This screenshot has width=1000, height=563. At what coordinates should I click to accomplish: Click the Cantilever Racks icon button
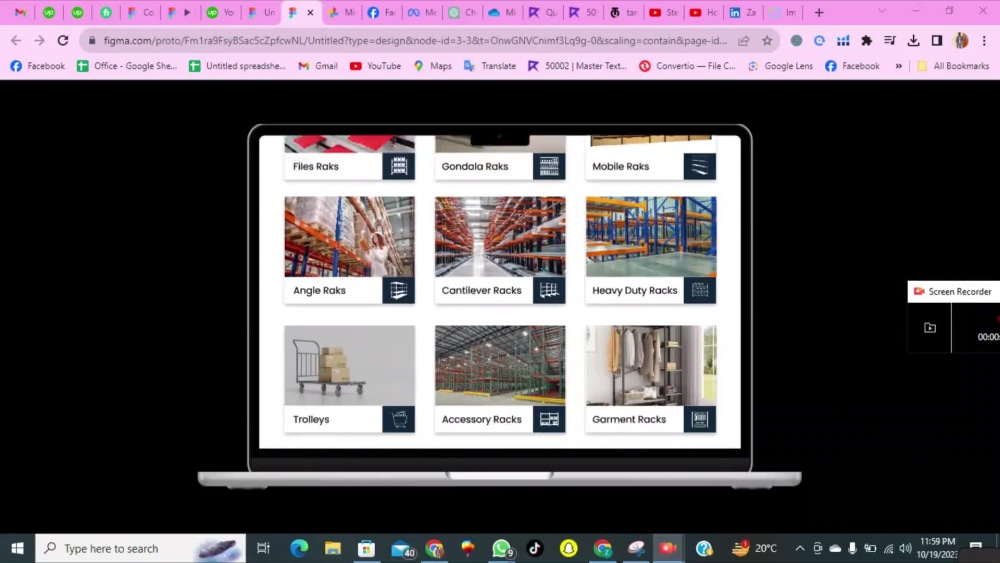click(549, 290)
